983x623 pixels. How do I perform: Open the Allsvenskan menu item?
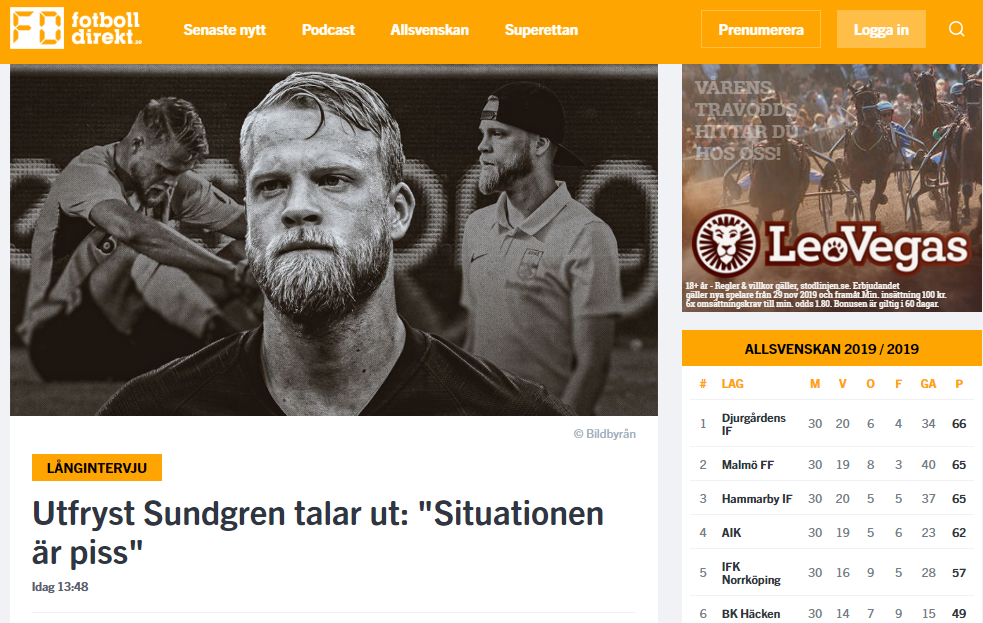click(429, 29)
